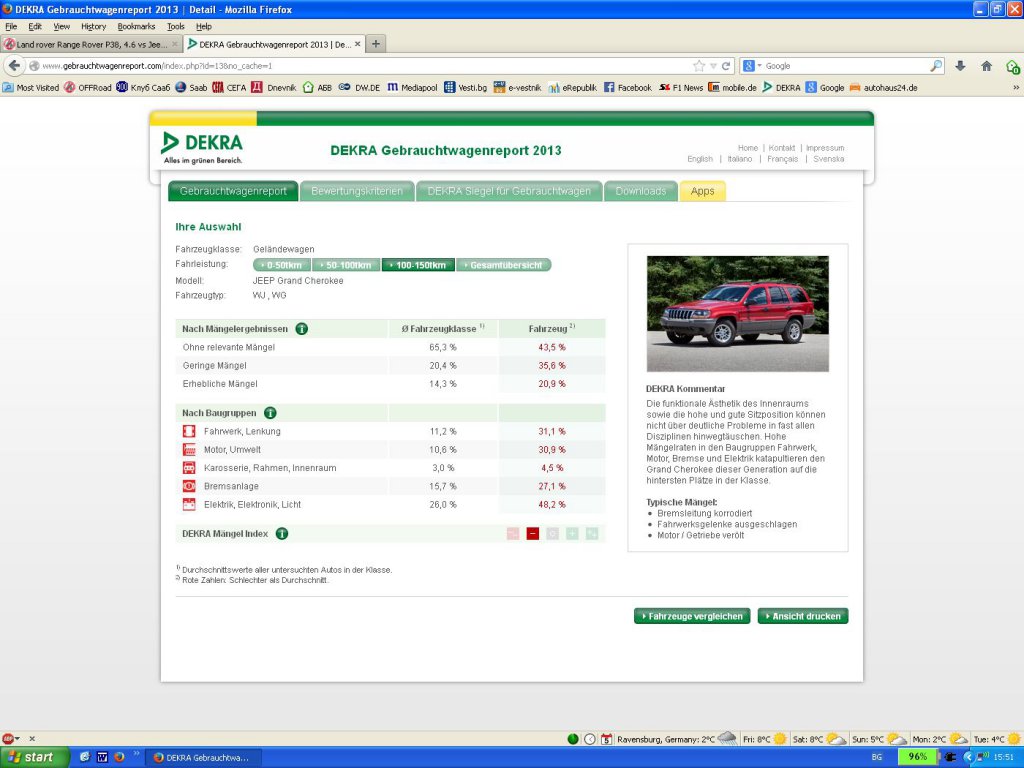Expand the bookmarks toolbar overflow chevron
The width and height of the screenshot is (1024, 768).
pyautogui.click(x=1016, y=87)
